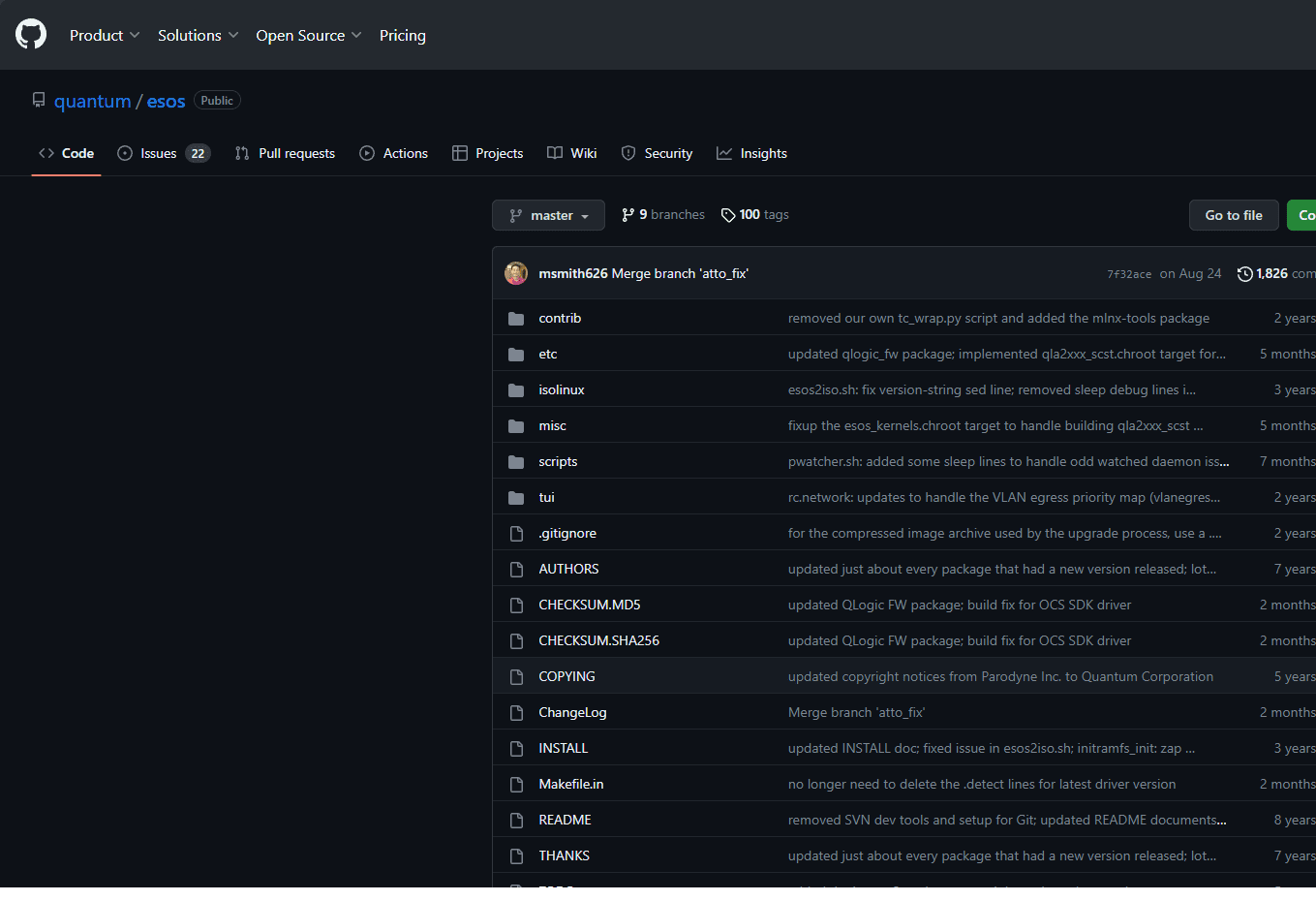Expand the Product menu
The image size is (1316, 901).
(x=105, y=35)
